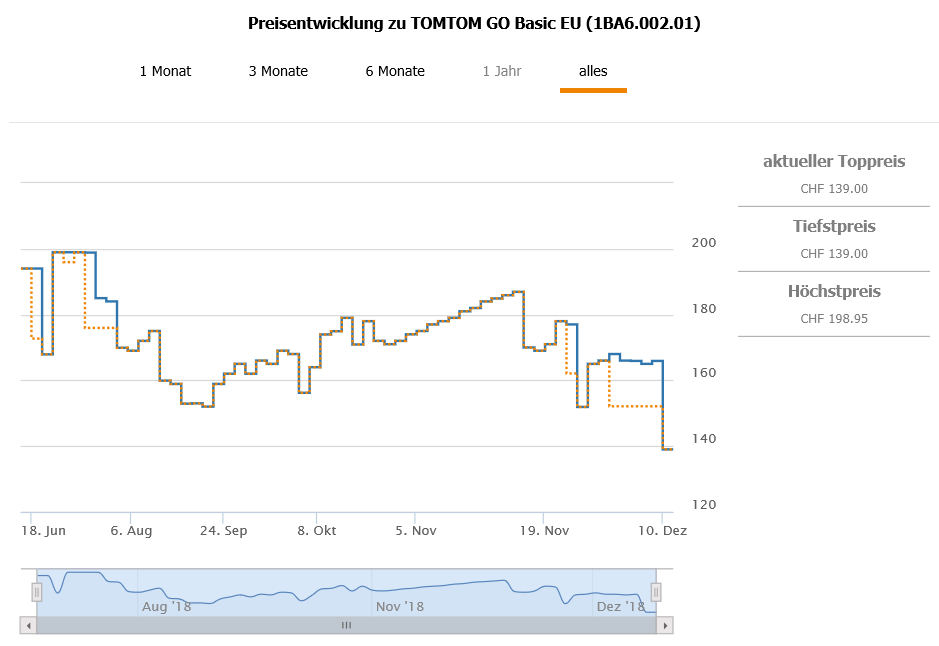
Task: Click the 8. Okt axis label
Action: point(317,531)
